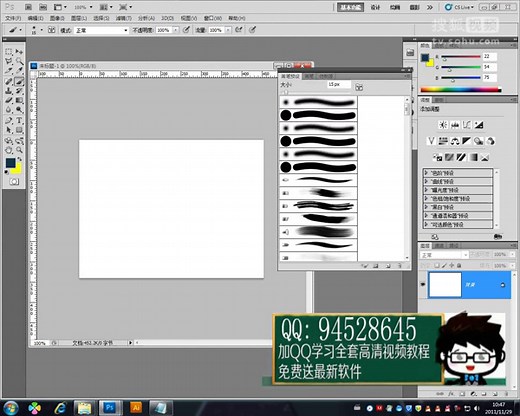Open the 编辑(E) menu
The height and width of the screenshot is (416, 520).
35,18
